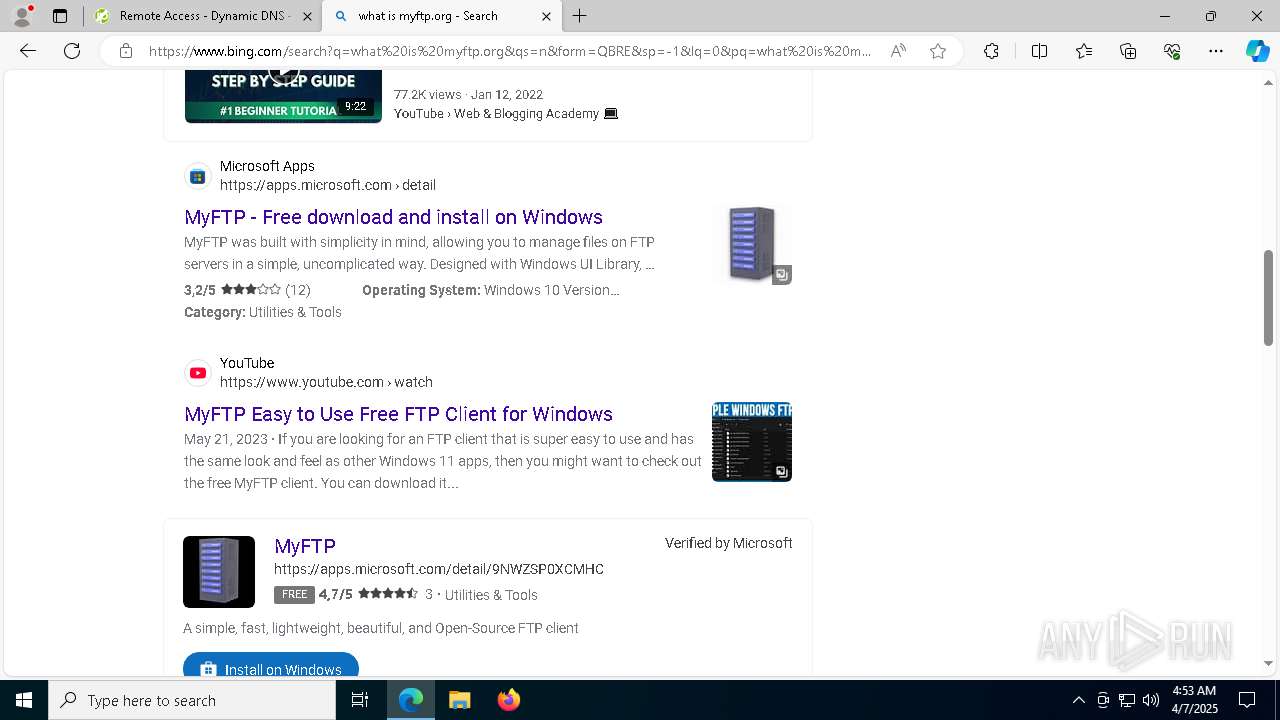Open Windows Start menu

[24, 700]
